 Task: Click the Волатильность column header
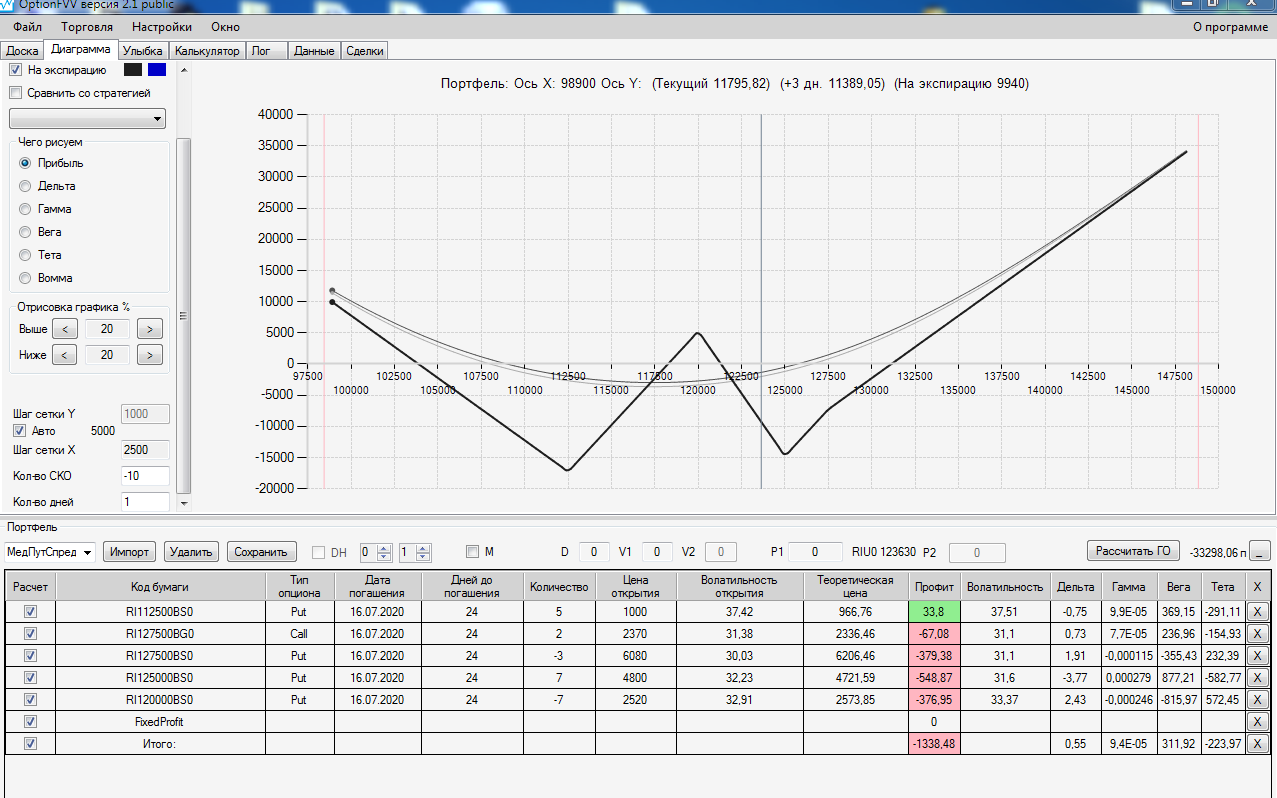1005,587
